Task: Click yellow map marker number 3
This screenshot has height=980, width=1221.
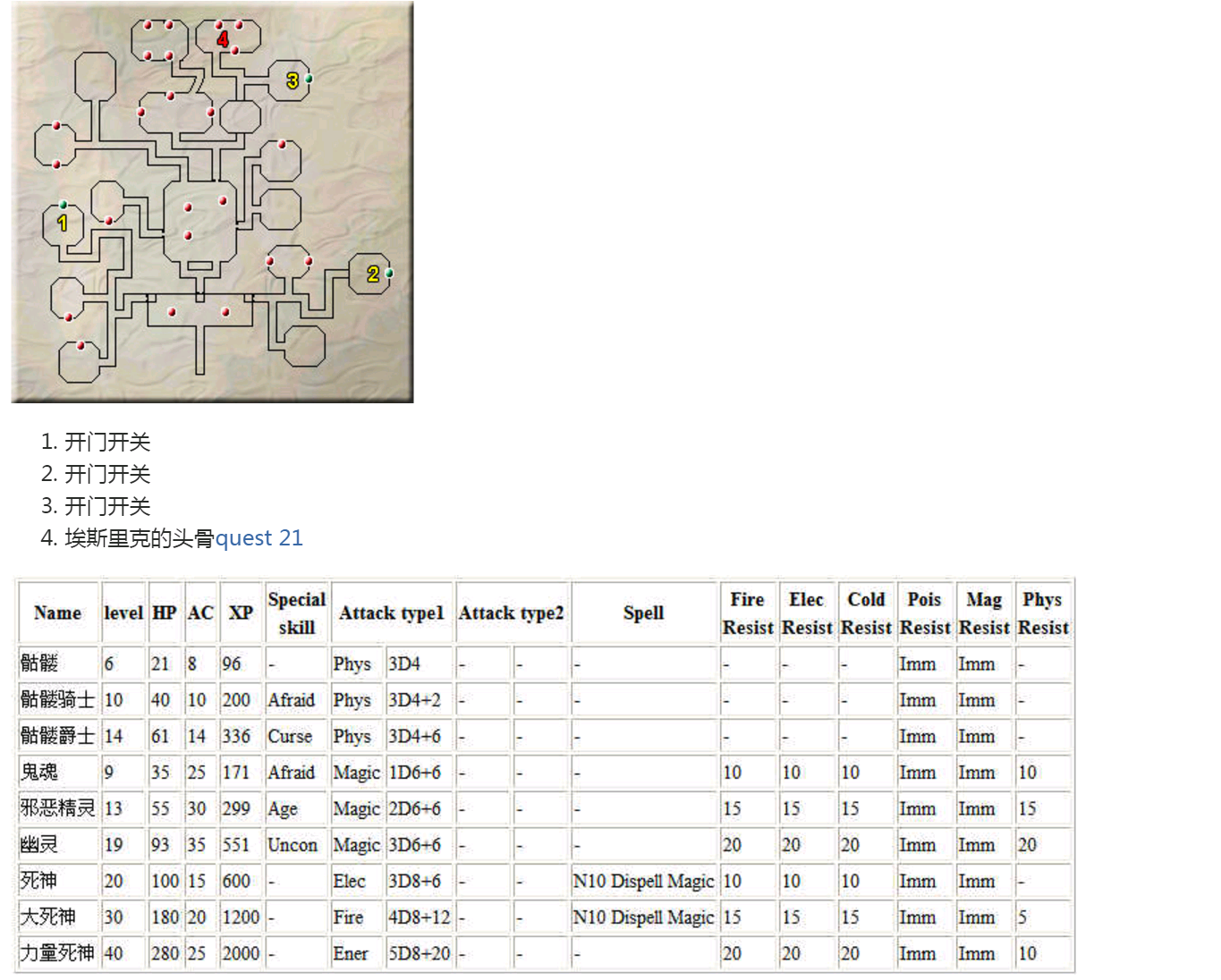Action: click(293, 81)
